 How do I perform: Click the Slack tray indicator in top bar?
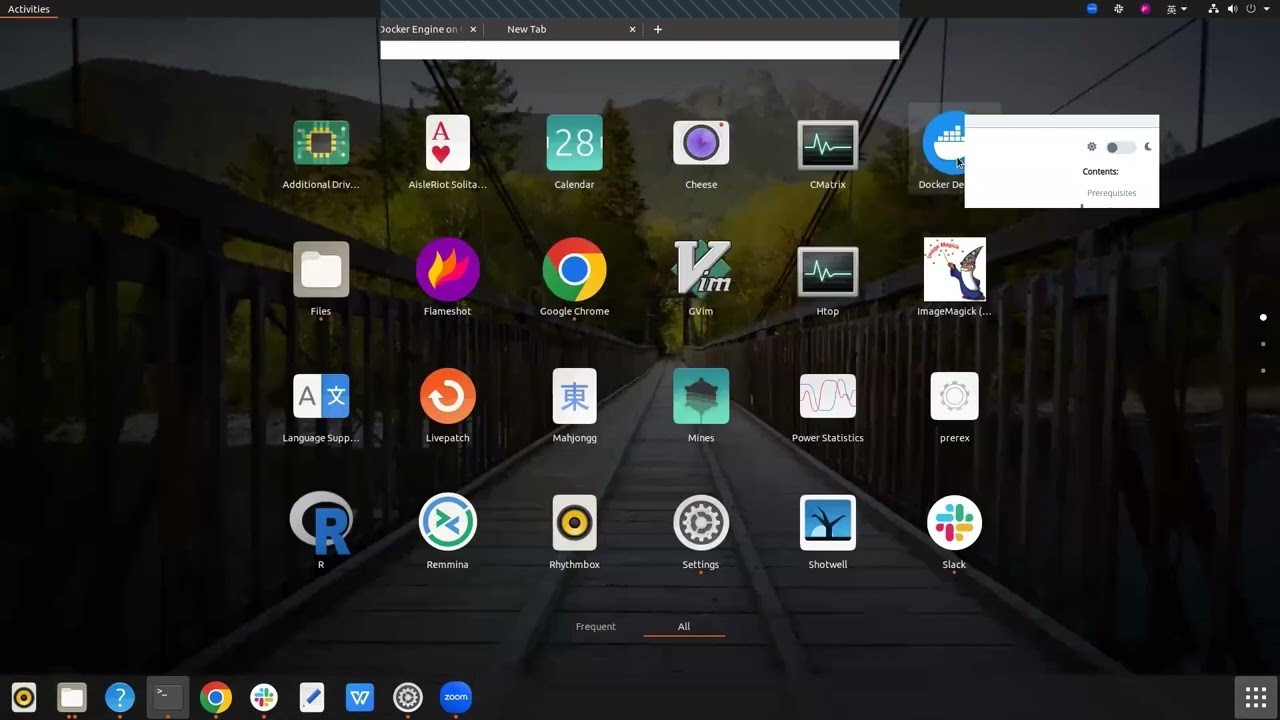tap(1119, 9)
